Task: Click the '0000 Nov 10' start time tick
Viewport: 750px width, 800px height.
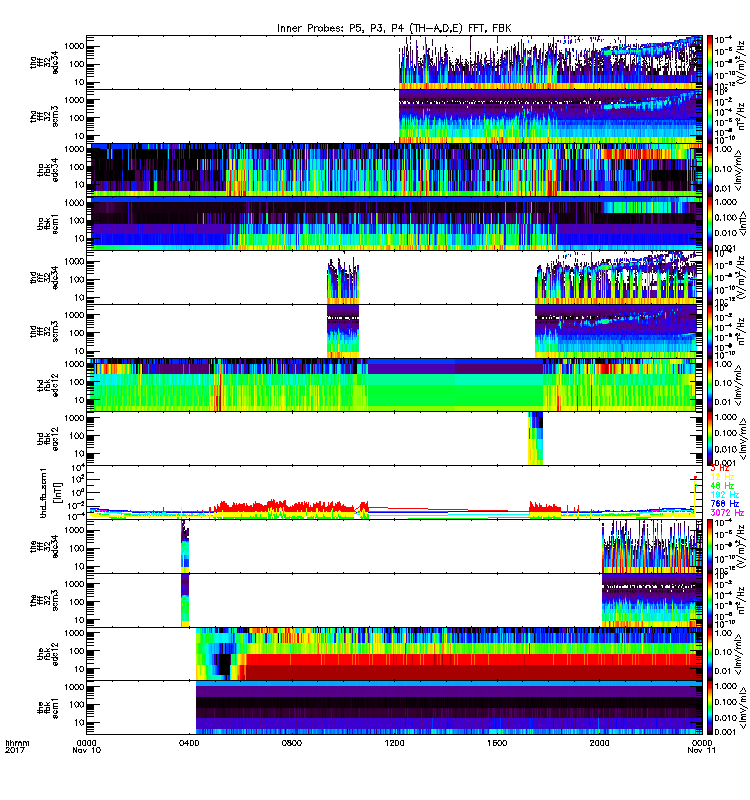Action: click(87, 746)
